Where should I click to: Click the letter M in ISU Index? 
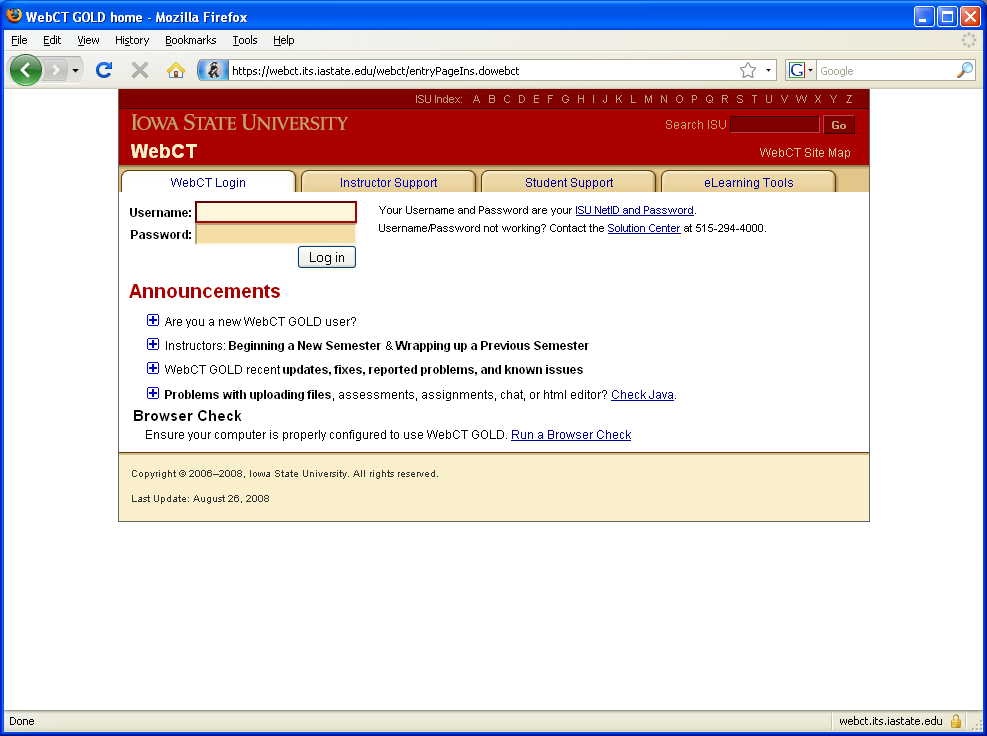648,99
